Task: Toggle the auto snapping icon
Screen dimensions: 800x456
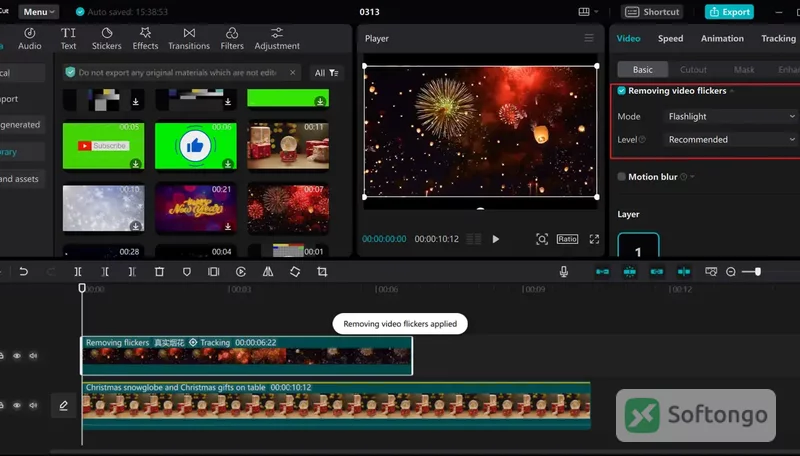Action: click(x=630, y=272)
